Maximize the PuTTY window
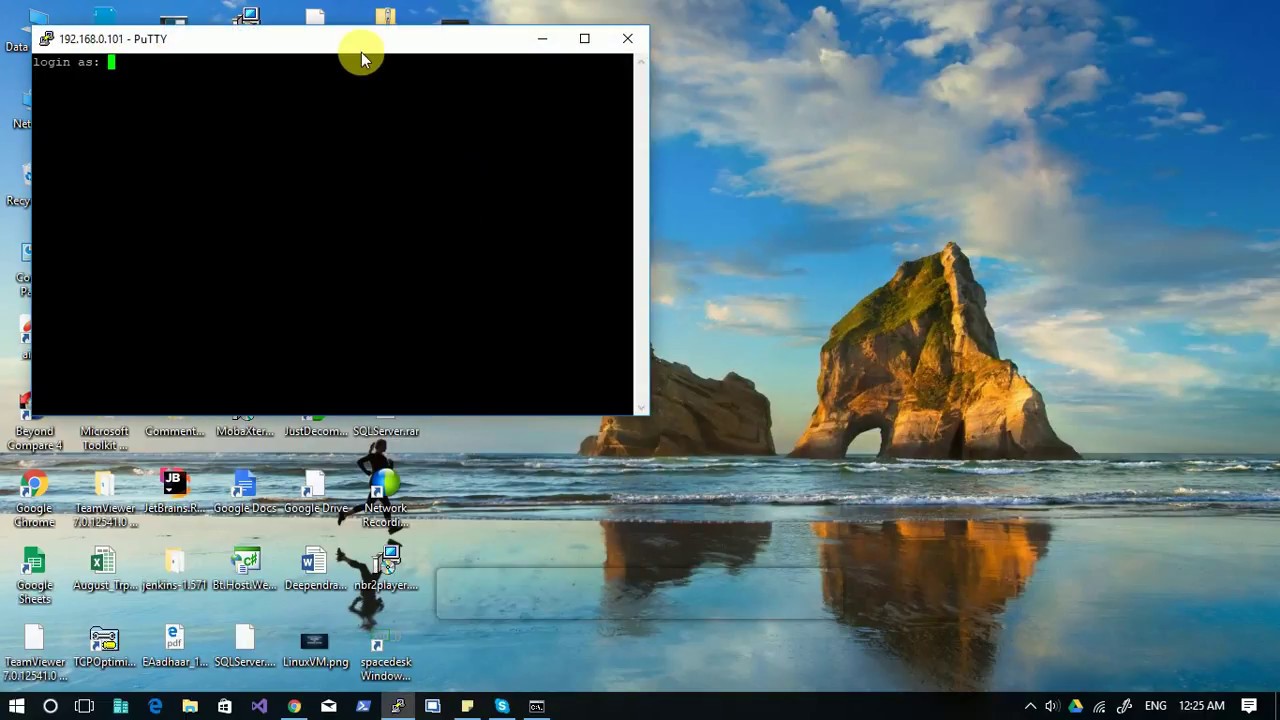Viewport: 1280px width, 720px height. tap(585, 39)
